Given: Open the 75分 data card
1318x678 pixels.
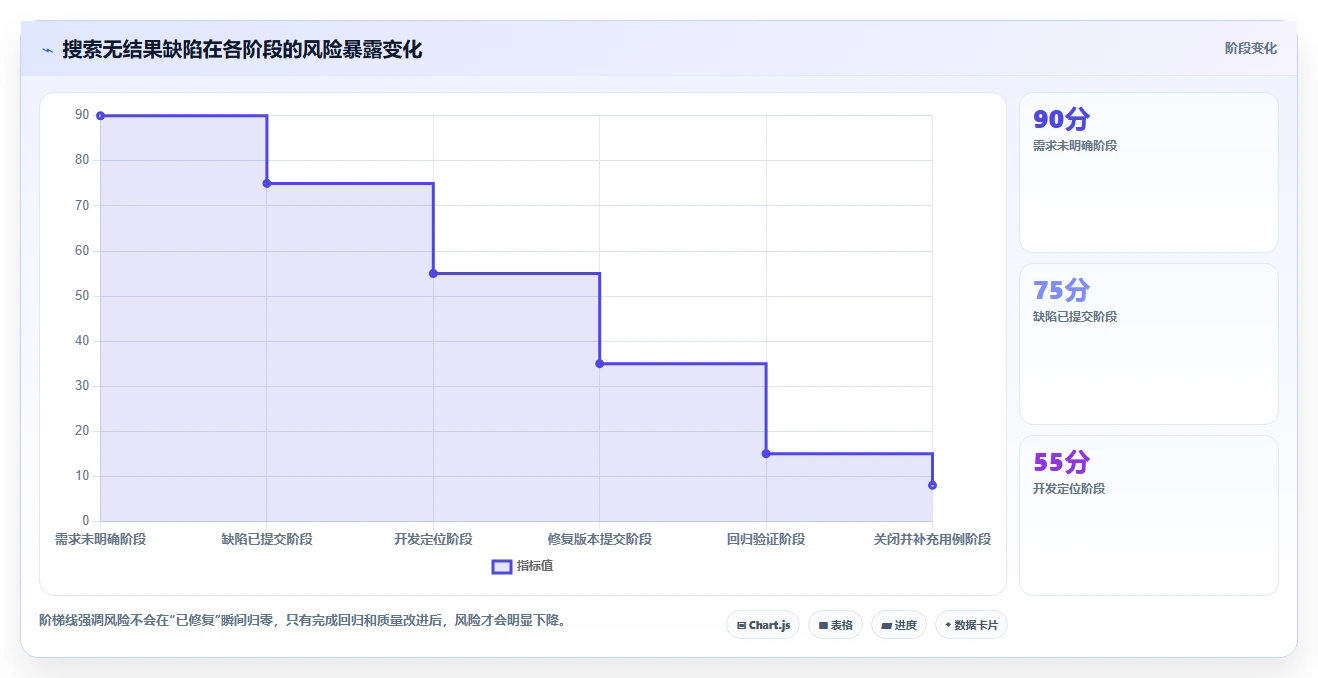Looking at the screenshot, I should (x=1148, y=344).
